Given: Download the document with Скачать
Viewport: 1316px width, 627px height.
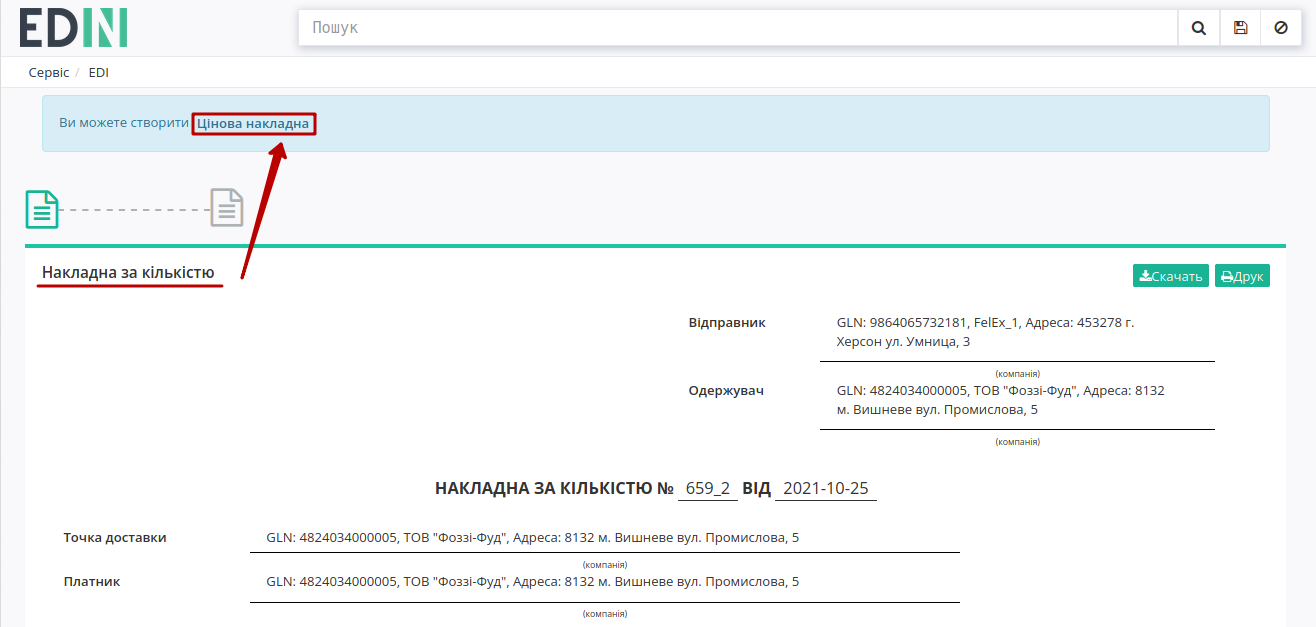Looking at the screenshot, I should coord(1171,276).
